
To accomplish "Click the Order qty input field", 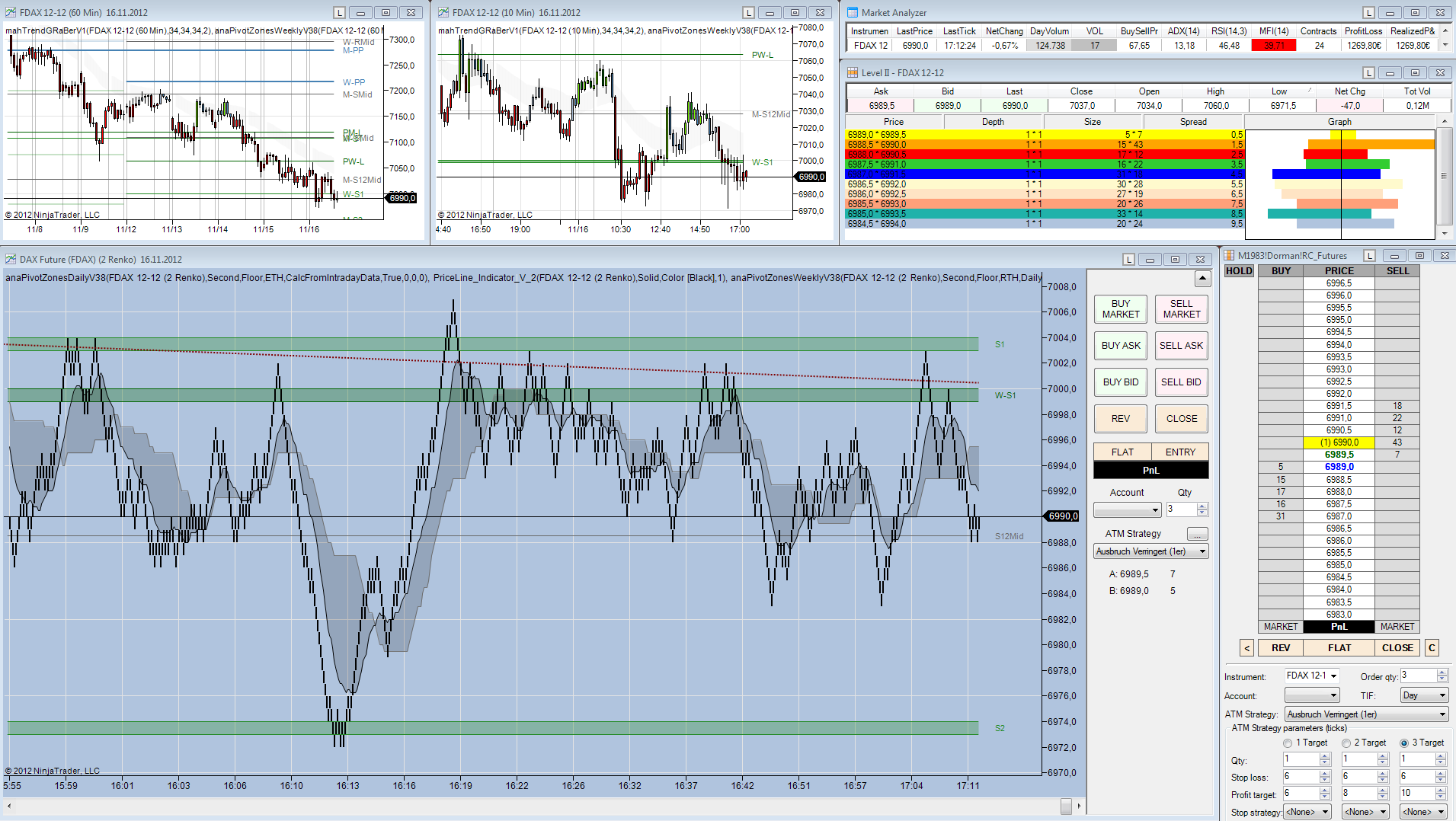I will (x=1418, y=676).
